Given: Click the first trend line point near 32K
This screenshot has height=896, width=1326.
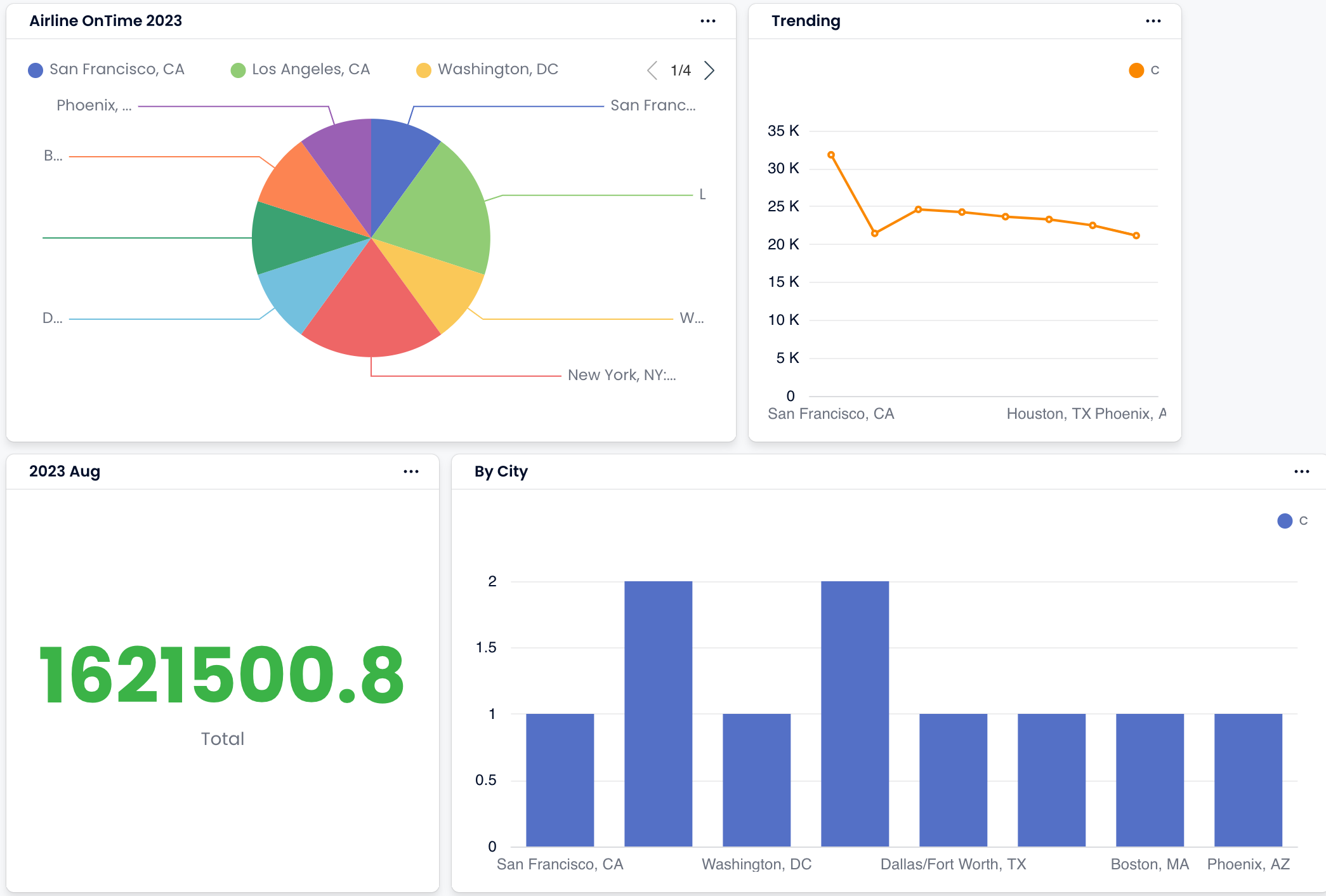Looking at the screenshot, I should [x=831, y=155].
